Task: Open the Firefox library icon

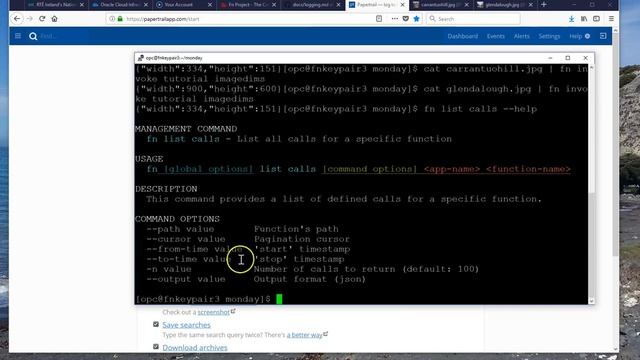Action: point(584,19)
